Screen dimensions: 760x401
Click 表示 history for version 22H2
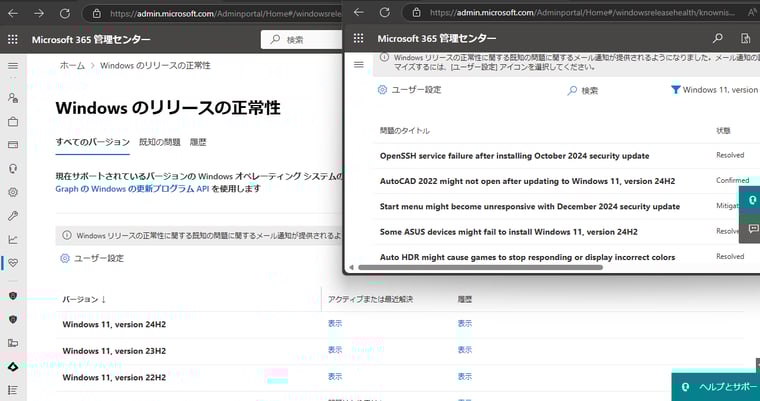tap(465, 376)
